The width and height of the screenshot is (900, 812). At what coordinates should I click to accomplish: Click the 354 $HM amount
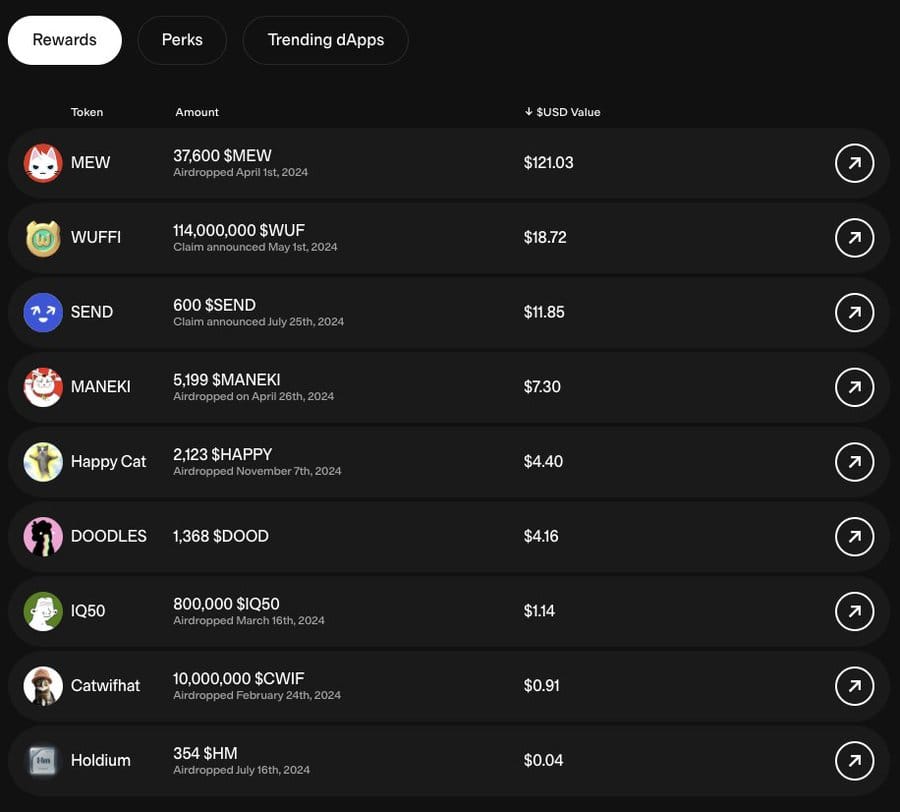[205, 753]
